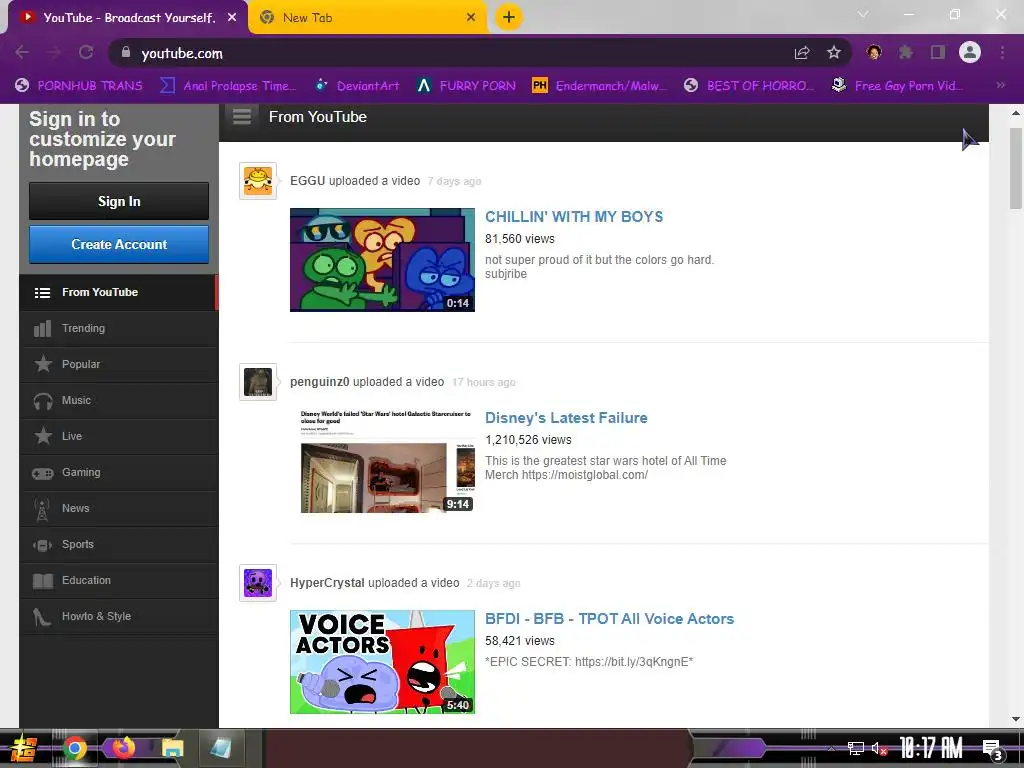The image size is (1024, 768).
Task: Open Firefox from the taskbar
Action: pyautogui.click(x=123, y=747)
